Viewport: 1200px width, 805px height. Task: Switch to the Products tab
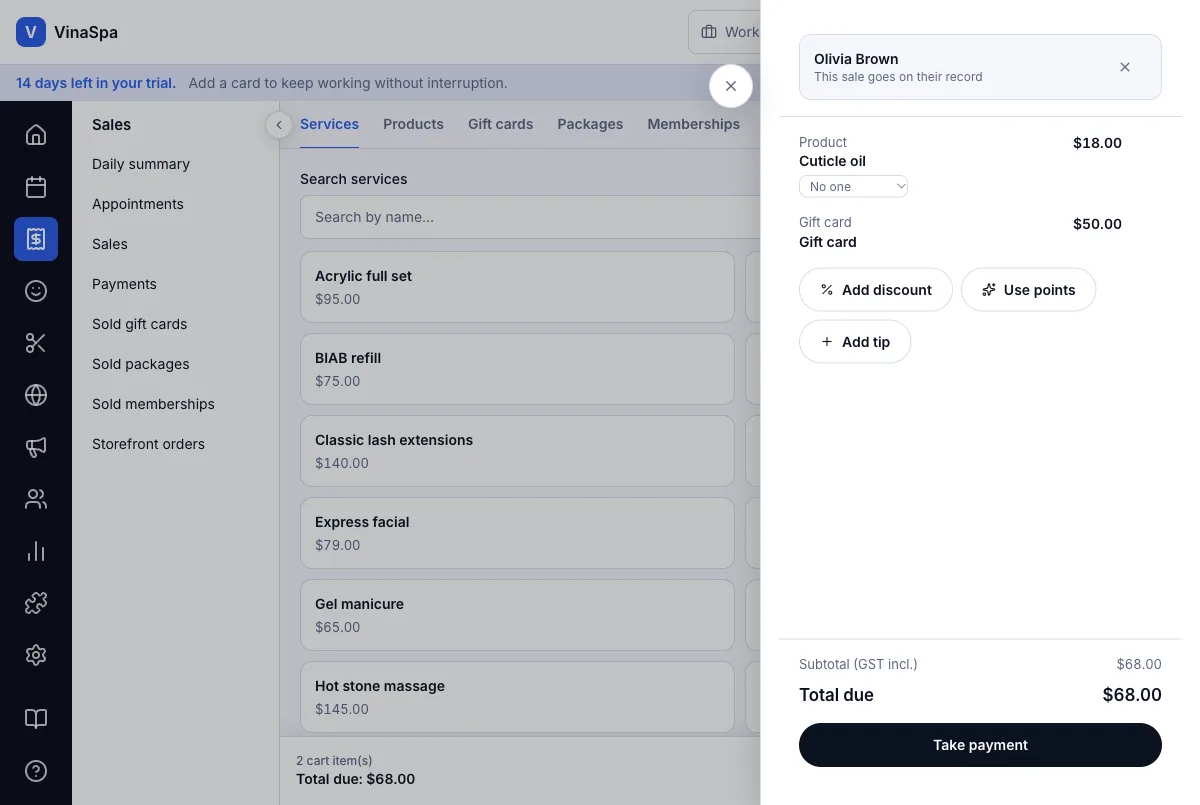point(413,124)
